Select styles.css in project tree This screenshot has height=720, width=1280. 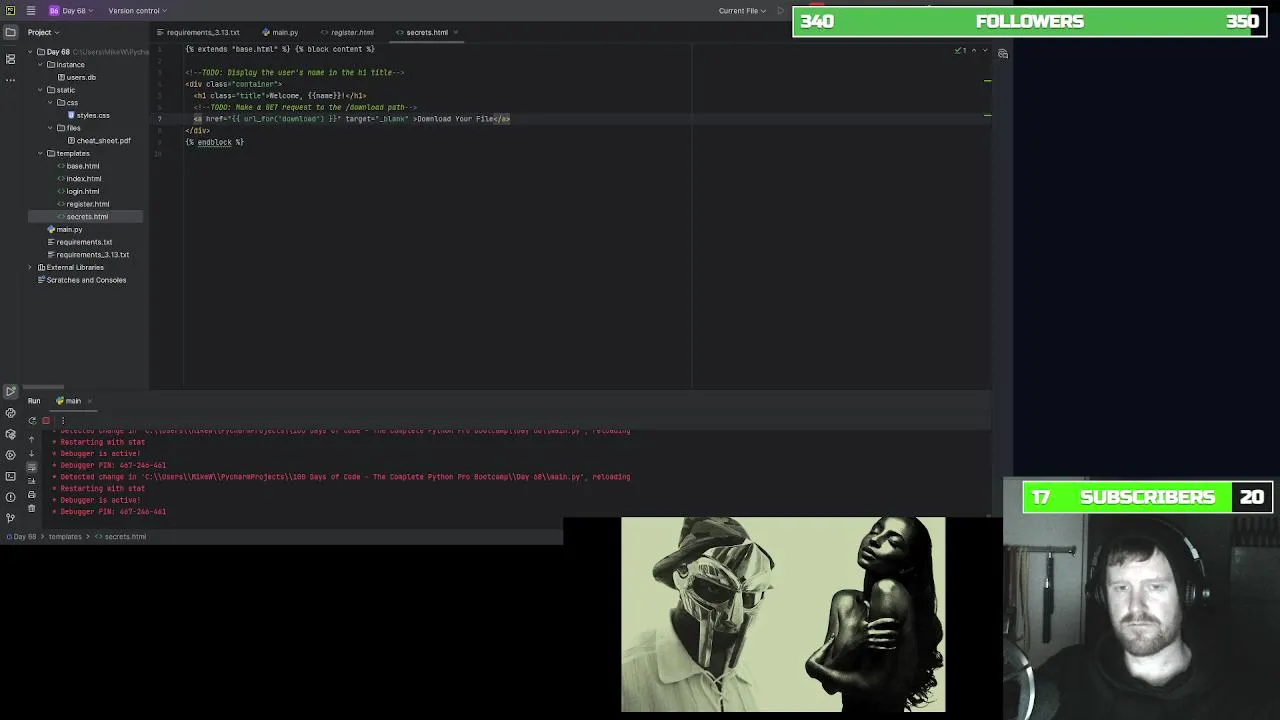tap(88, 115)
